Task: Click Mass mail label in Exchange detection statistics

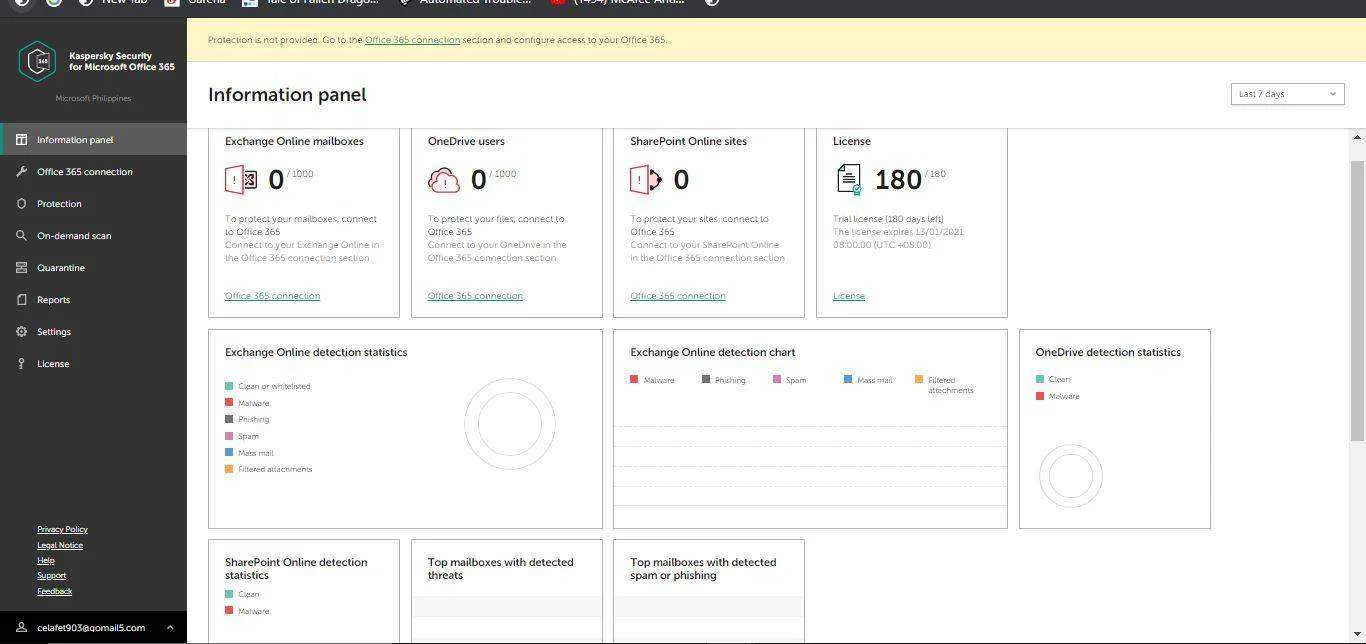Action: 256,453
